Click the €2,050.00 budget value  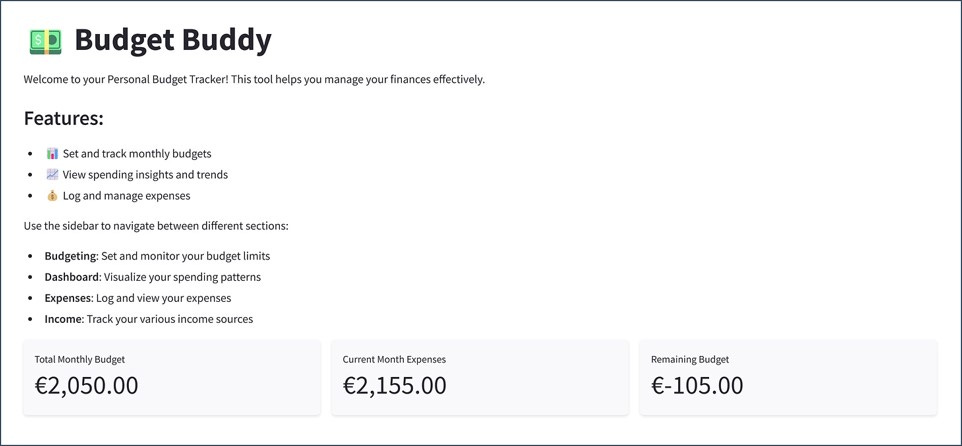click(87, 386)
